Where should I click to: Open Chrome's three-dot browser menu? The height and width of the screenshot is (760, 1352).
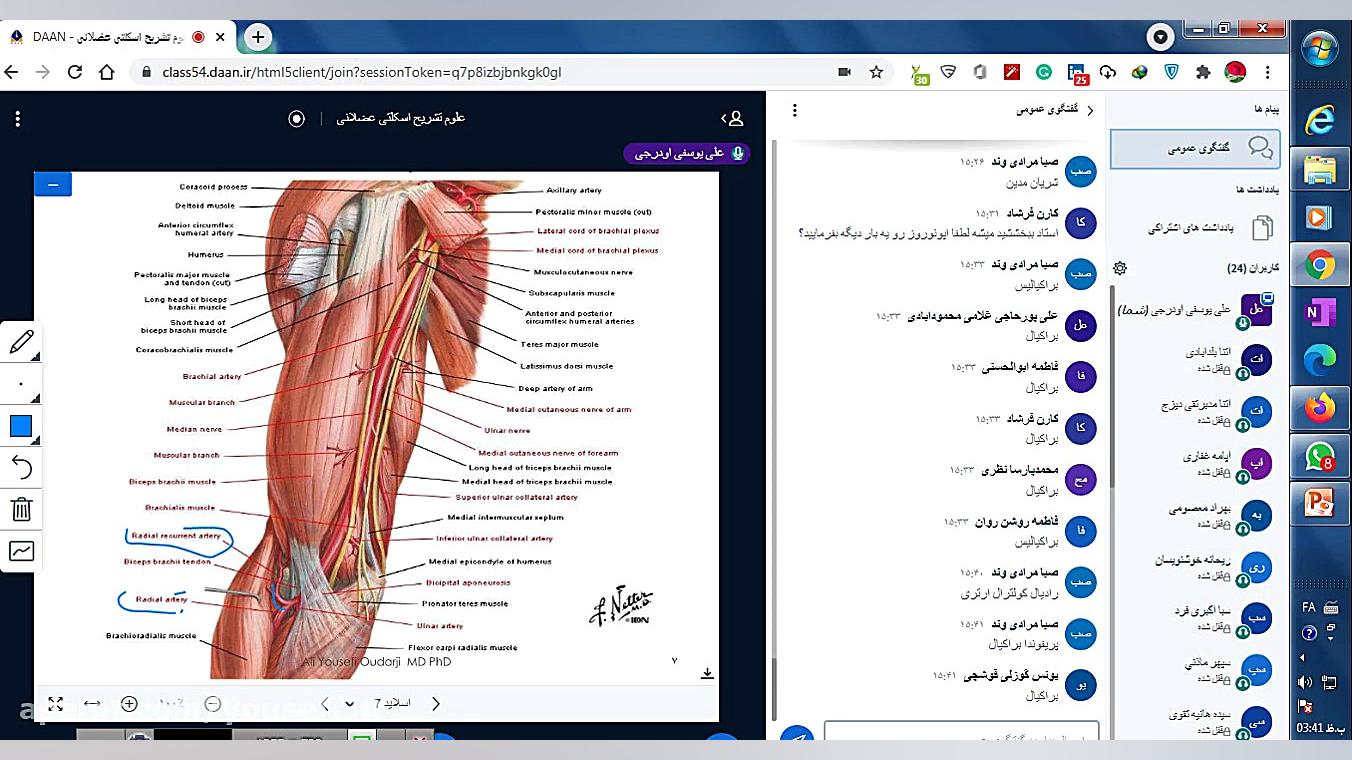click(1267, 72)
